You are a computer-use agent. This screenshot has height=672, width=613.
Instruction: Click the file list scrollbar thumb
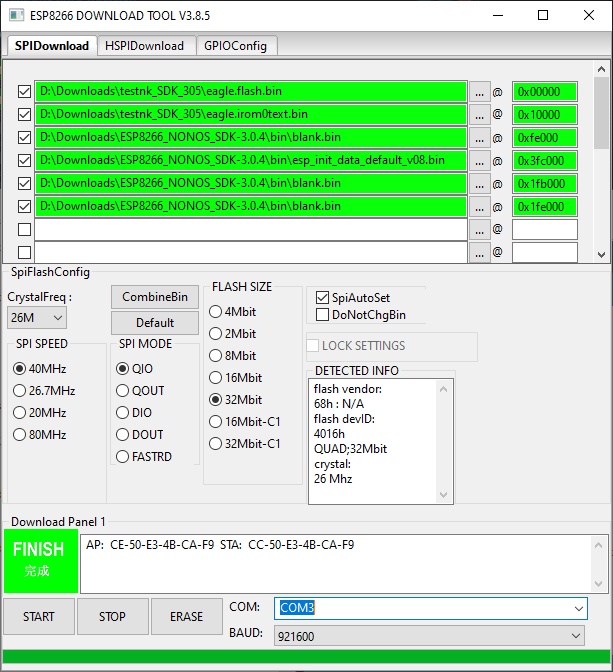click(x=601, y=113)
